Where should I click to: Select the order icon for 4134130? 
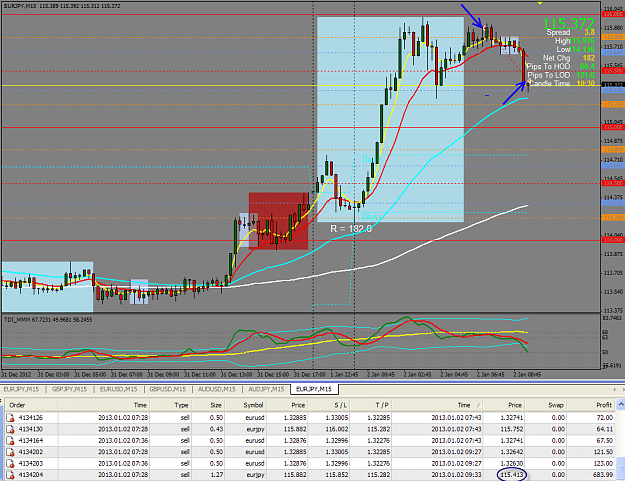(x=10, y=429)
